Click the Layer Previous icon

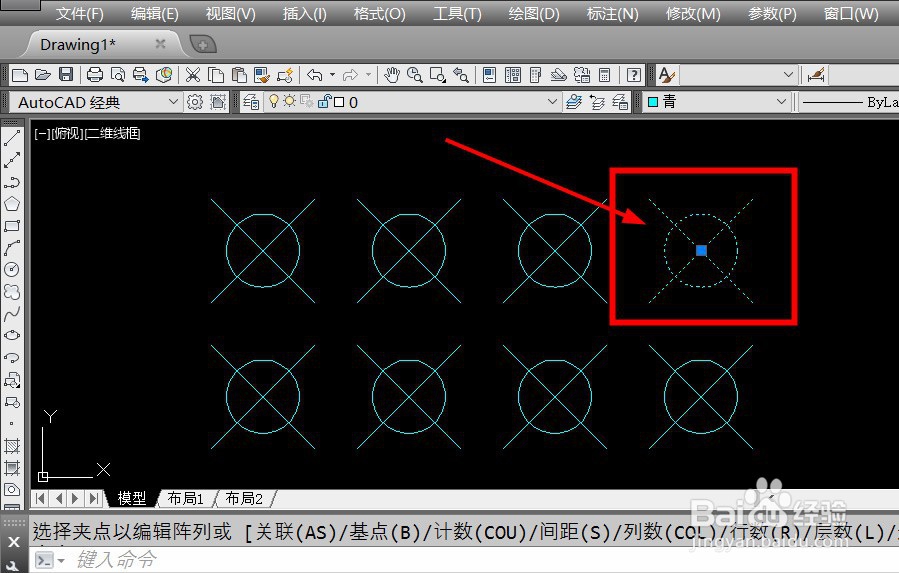pyautogui.click(x=597, y=102)
